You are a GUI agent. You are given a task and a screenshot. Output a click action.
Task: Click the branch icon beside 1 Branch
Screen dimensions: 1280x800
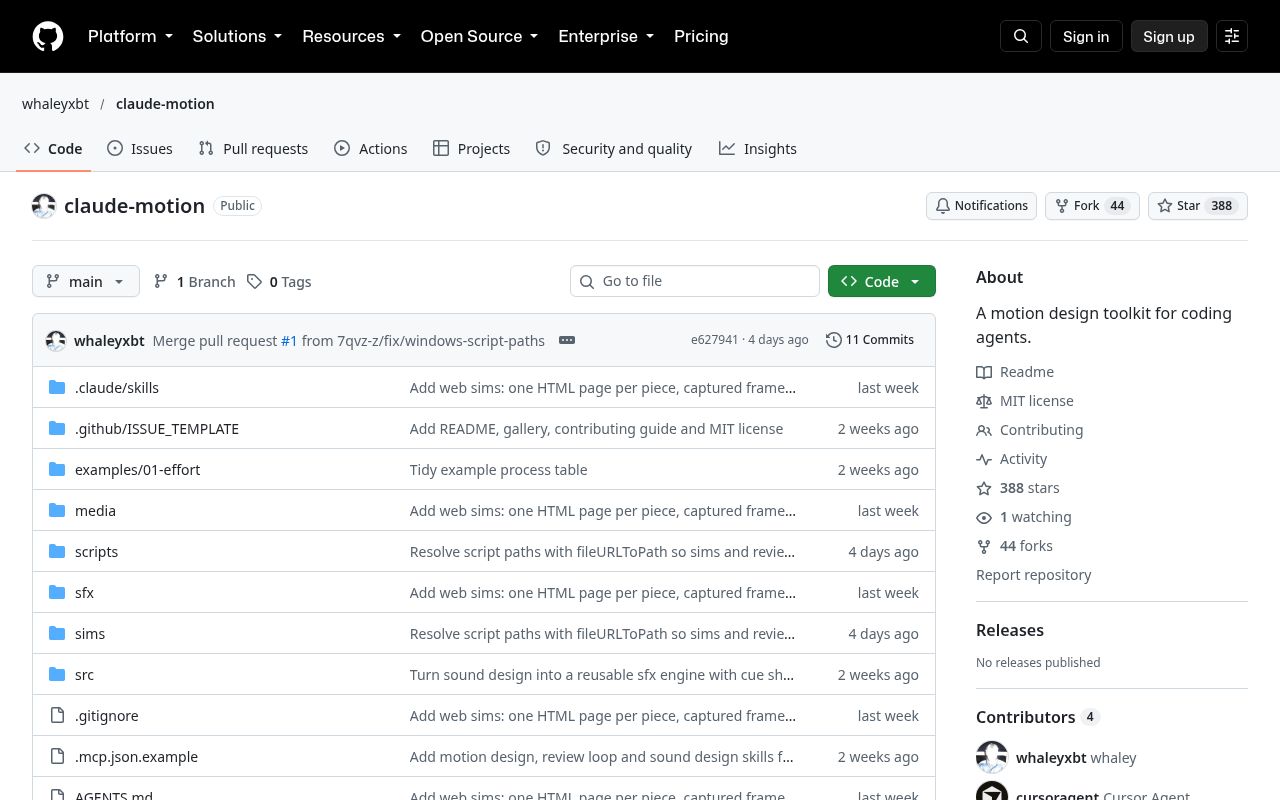[161, 281]
